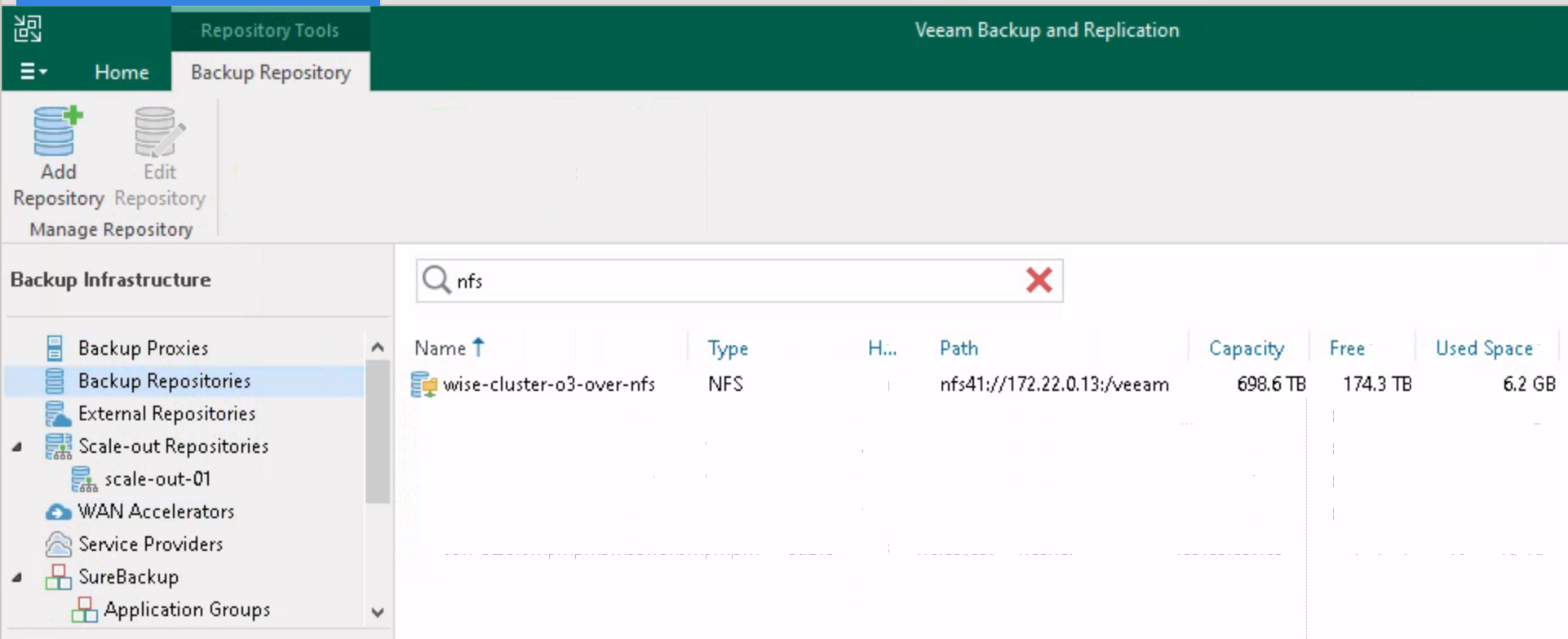
Task: Click the Name column sort arrow
Action: tap(478, 347)
